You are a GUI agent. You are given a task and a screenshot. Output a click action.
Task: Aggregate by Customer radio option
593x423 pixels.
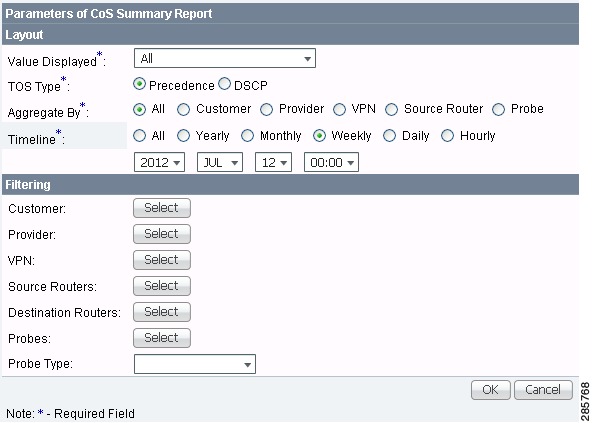point(183,109)
